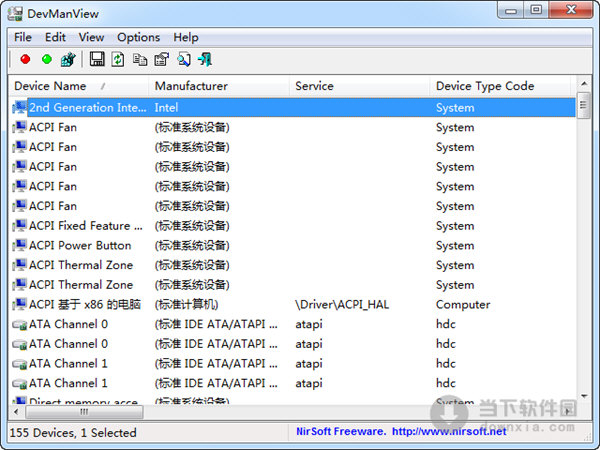Click the 155 Devices, 1 Selected status text
The image size is (600, 450).
(x=73, y=433)
